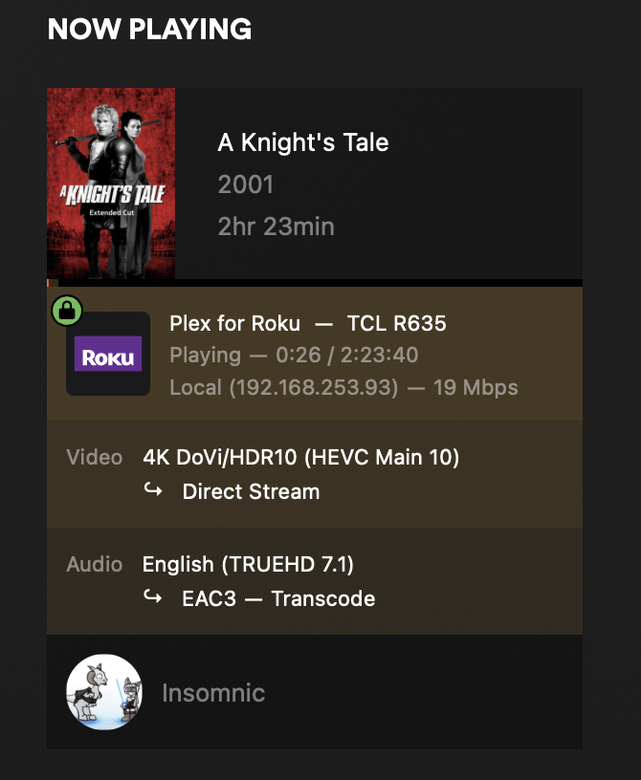641x780 pixels.
Task: Open the A Knight's Tale poster
Action: (111, 183)
